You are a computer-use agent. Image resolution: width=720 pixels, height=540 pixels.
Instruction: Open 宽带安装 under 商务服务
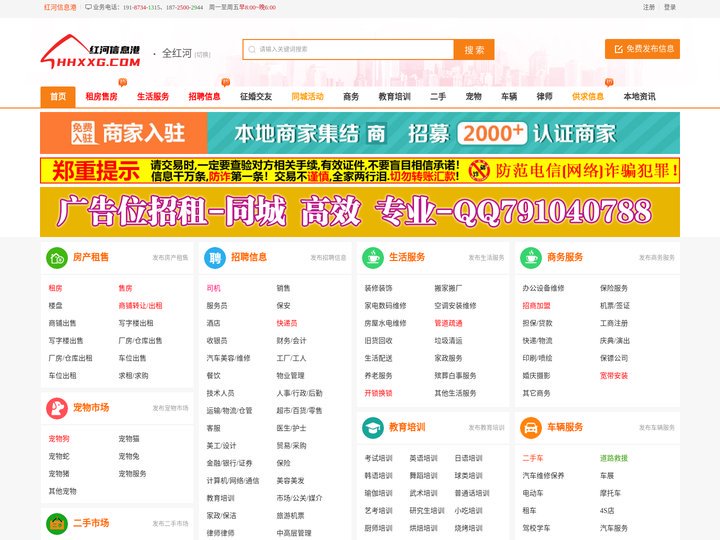[614, 376]
